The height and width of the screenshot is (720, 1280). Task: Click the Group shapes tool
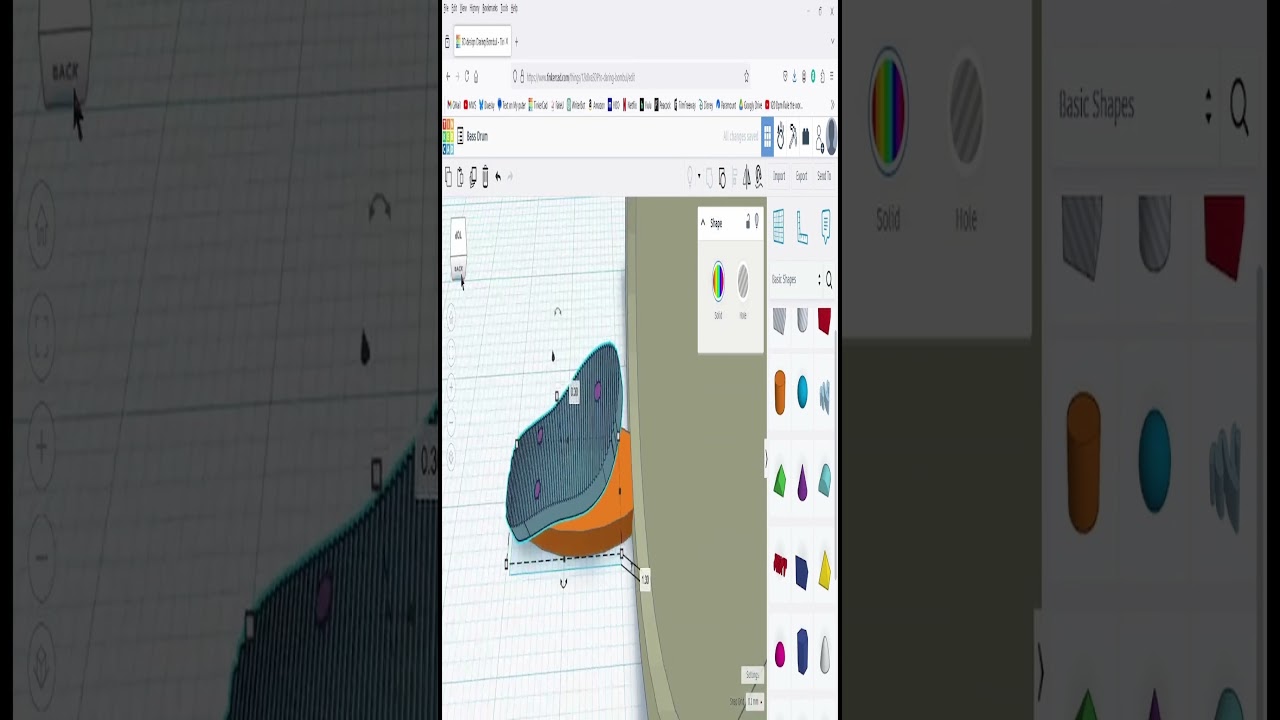(x=710, y=176)
